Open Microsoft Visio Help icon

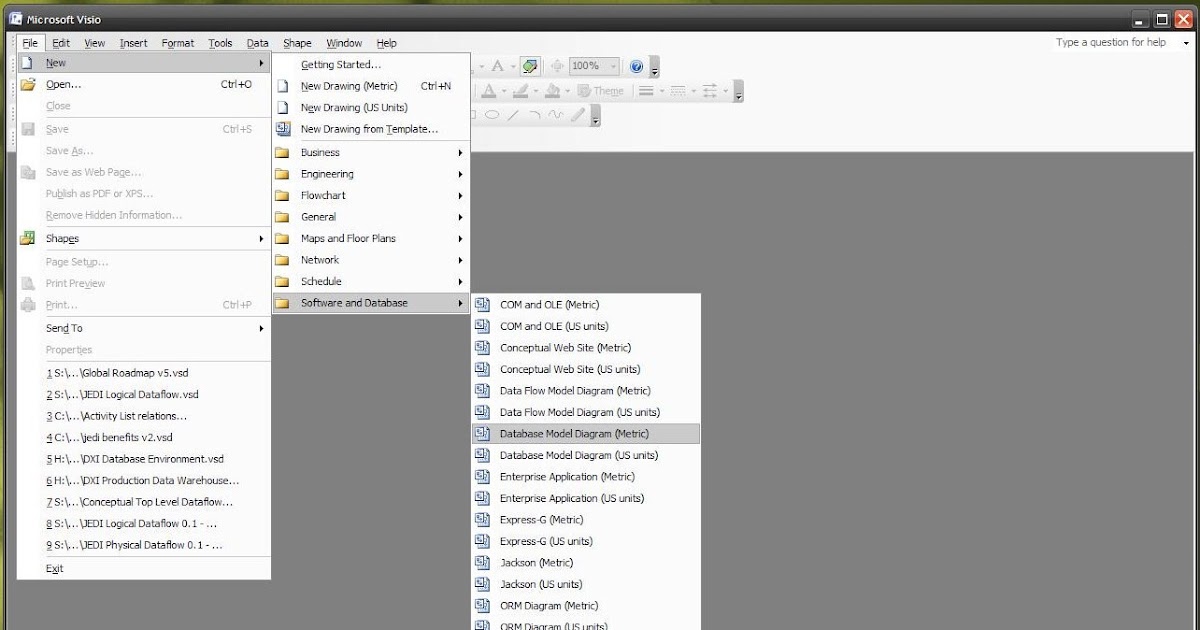636,66
